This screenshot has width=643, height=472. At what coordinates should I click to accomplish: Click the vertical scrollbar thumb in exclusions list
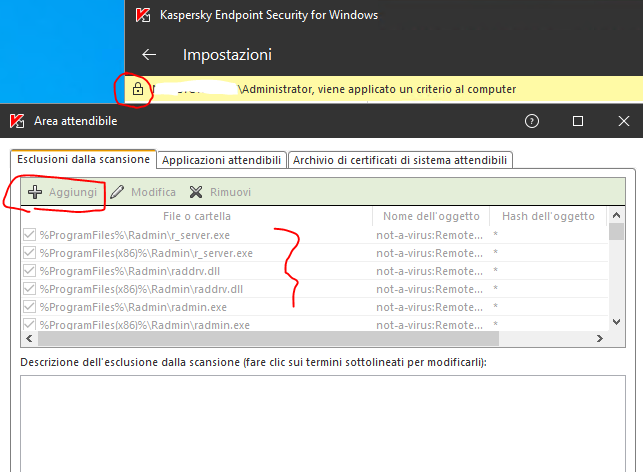click(616, 231)
